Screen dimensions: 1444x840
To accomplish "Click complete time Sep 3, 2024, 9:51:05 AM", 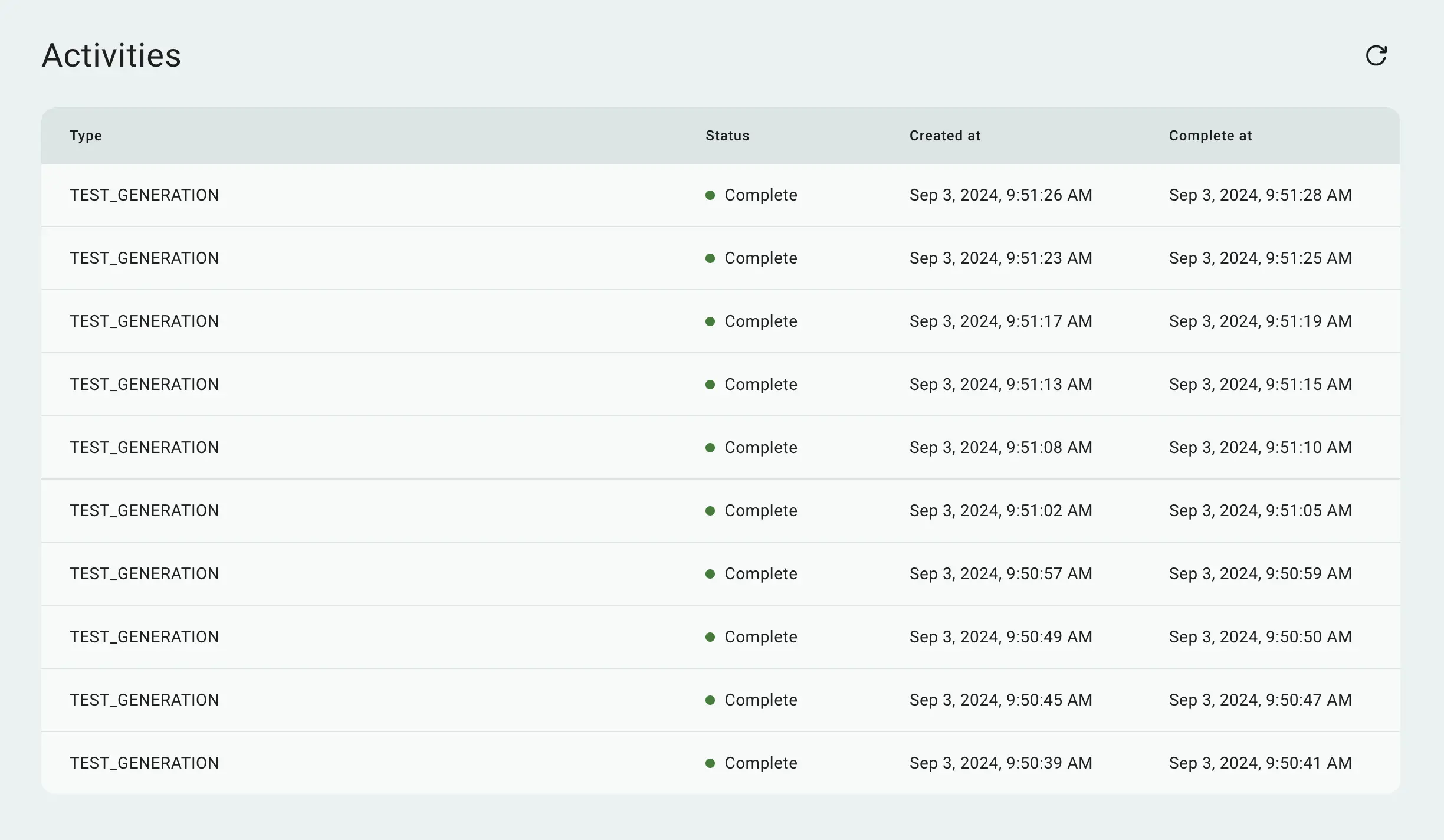I will (x=1261, y=511).
